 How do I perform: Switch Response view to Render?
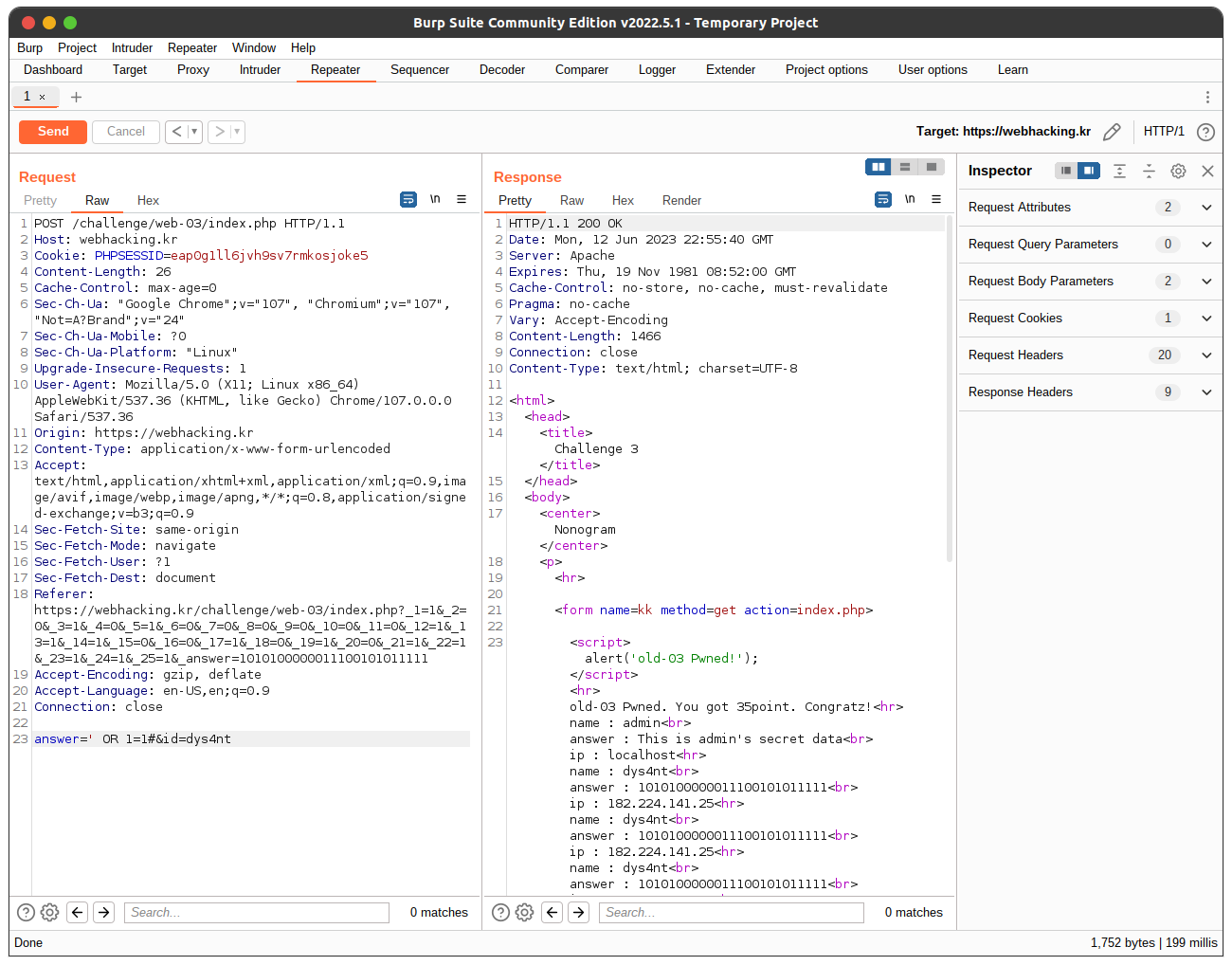tap(681, 201)
